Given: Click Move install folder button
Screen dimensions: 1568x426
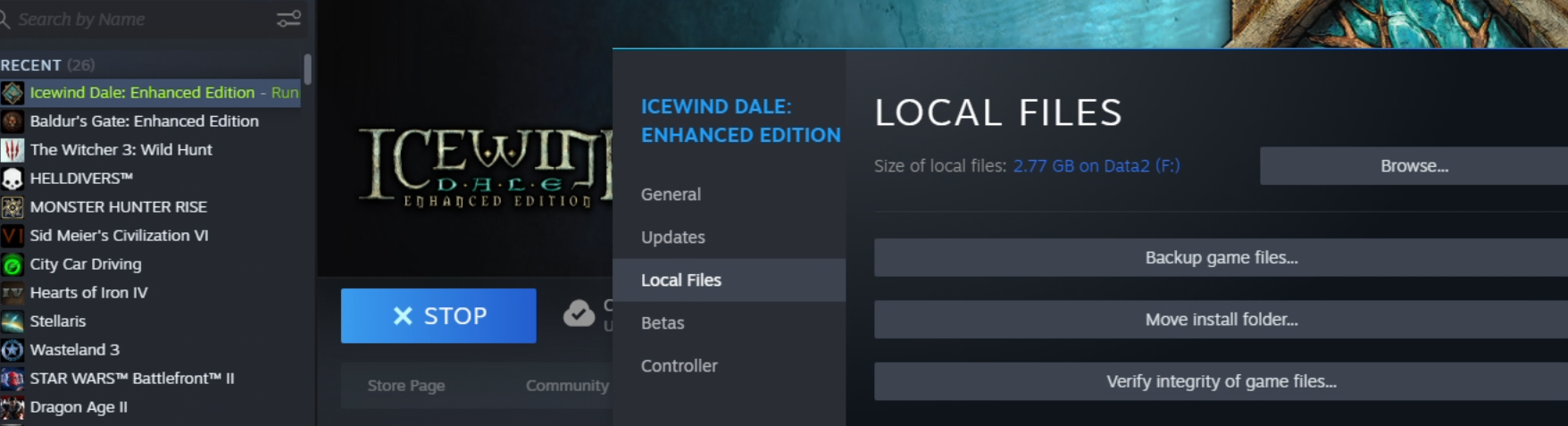Looking at the screenshot, I should point(1221,320).
